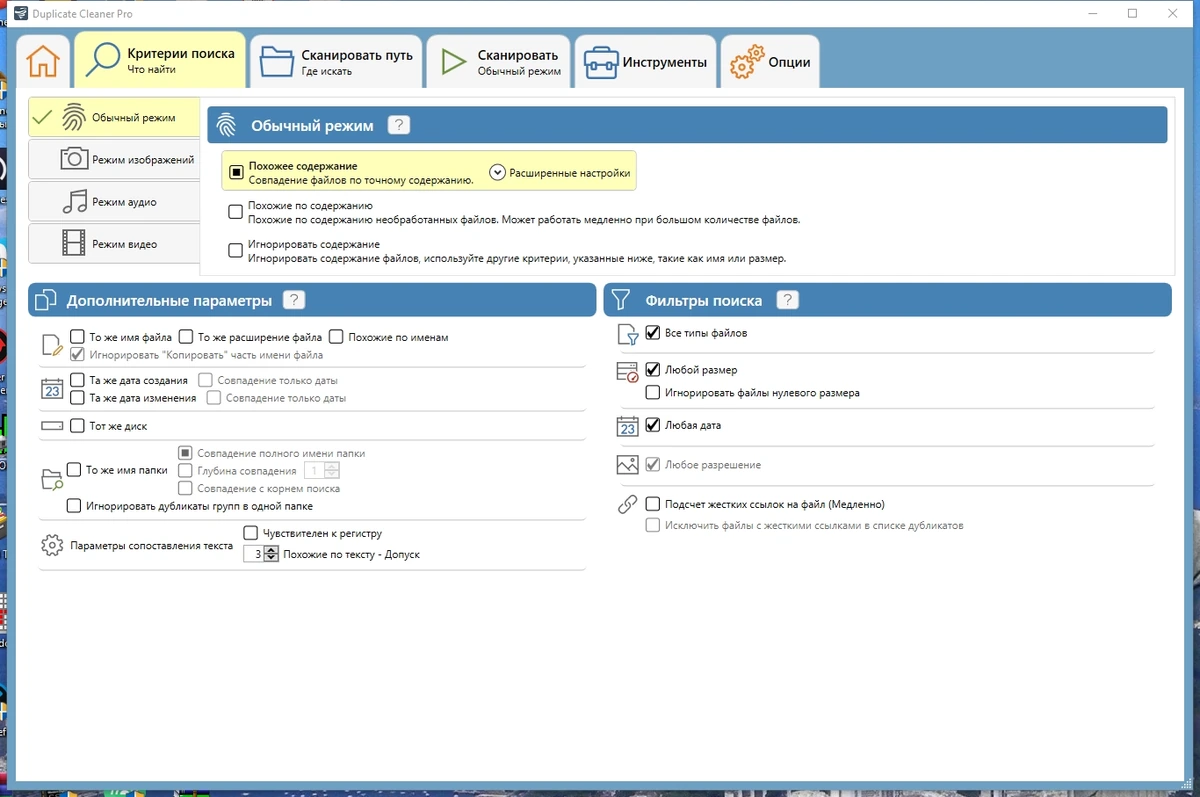
Task: Switch to Сканировать путь tab
Action: coord(336,62)
